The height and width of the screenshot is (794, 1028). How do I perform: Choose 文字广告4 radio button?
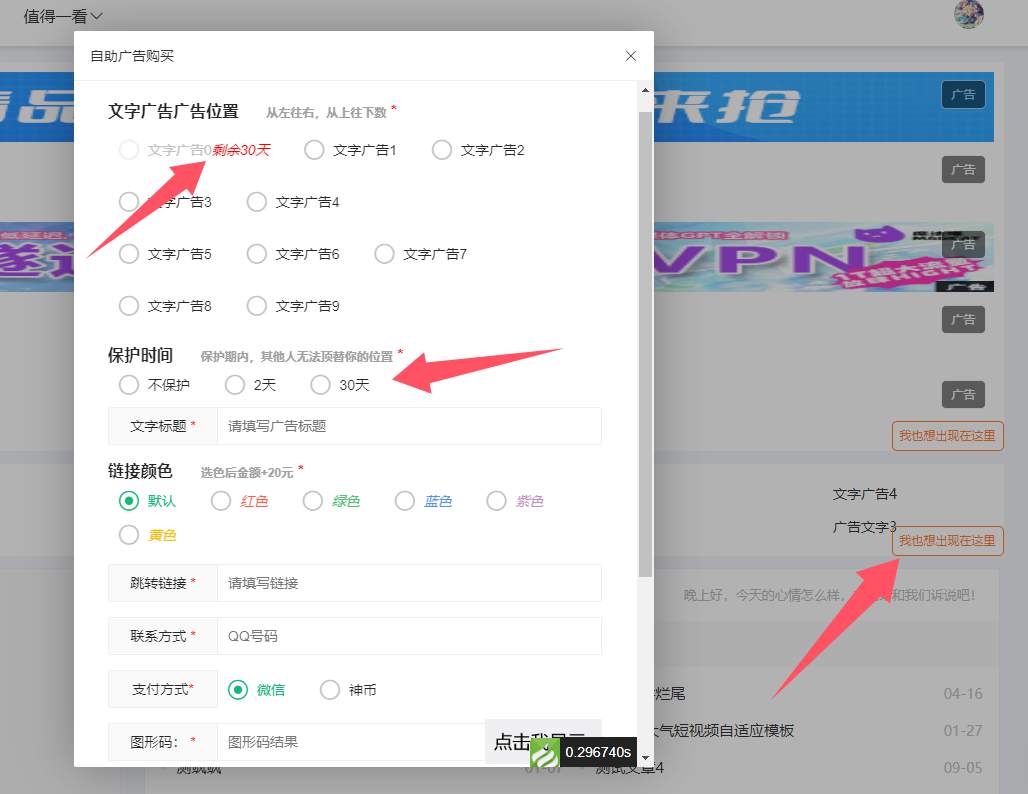click(256, 202)
